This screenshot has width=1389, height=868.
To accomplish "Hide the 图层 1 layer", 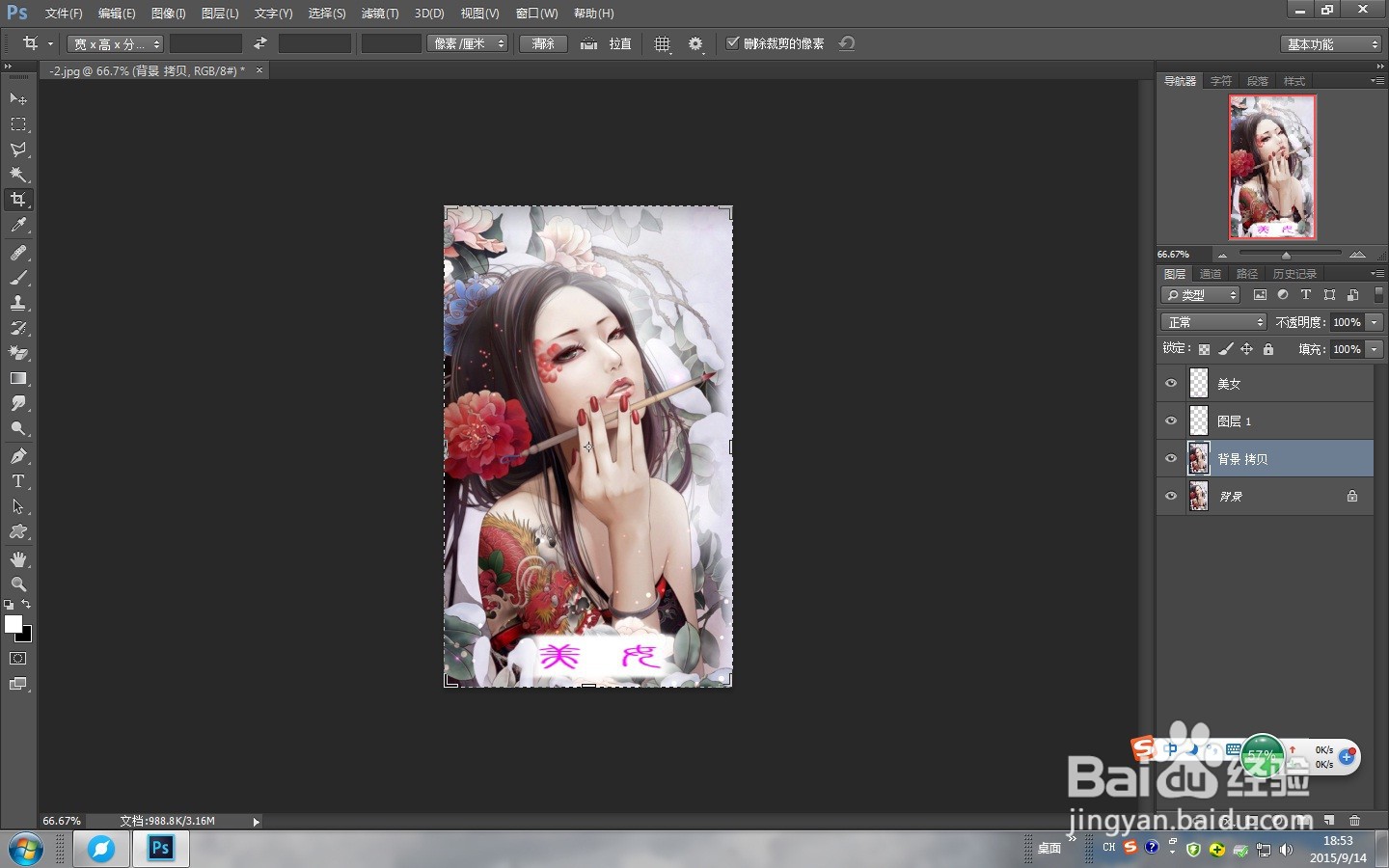I will pos(1171,420).
